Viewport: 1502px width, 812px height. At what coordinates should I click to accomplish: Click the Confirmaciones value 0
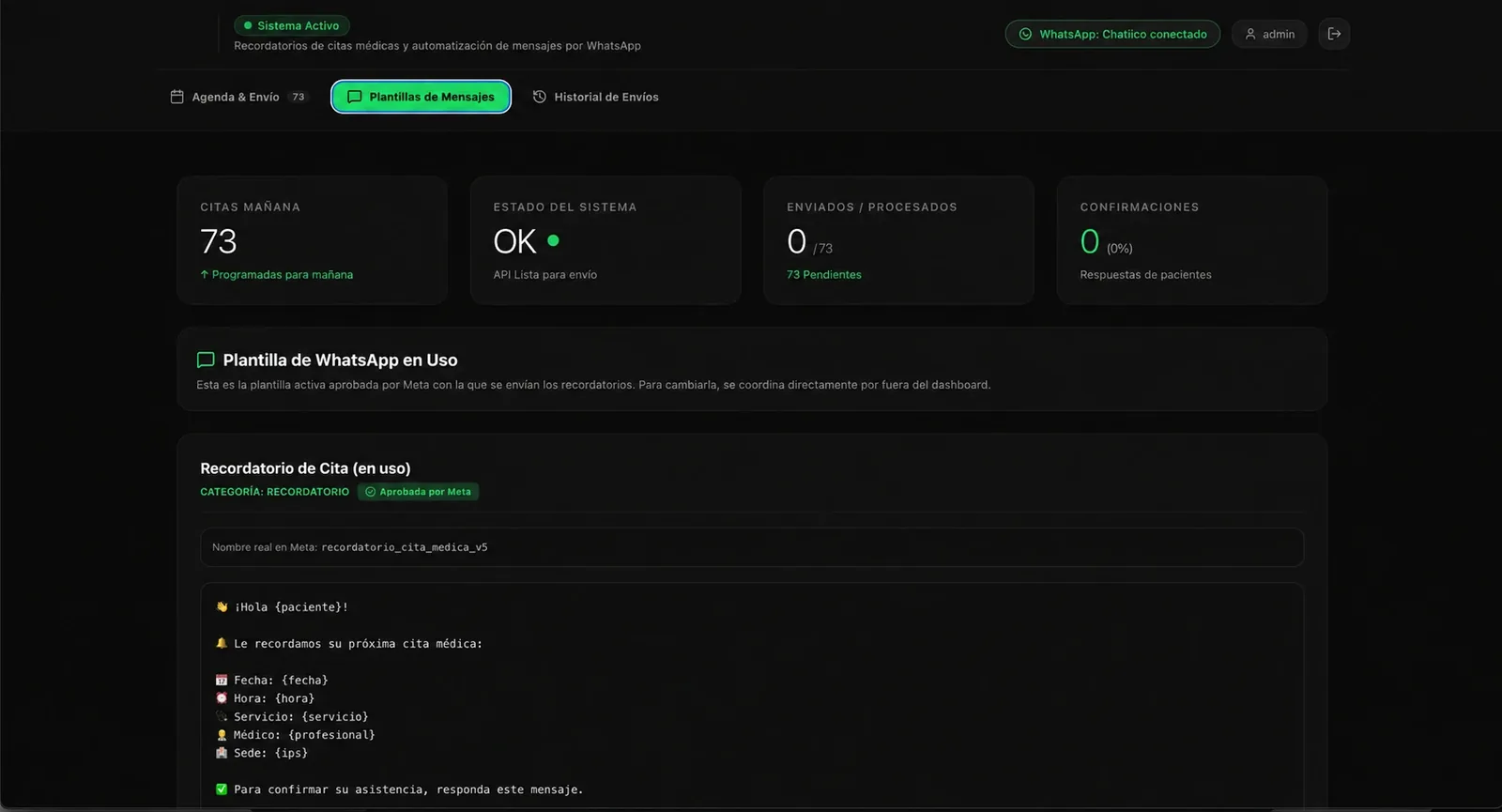pos(1090,241)
